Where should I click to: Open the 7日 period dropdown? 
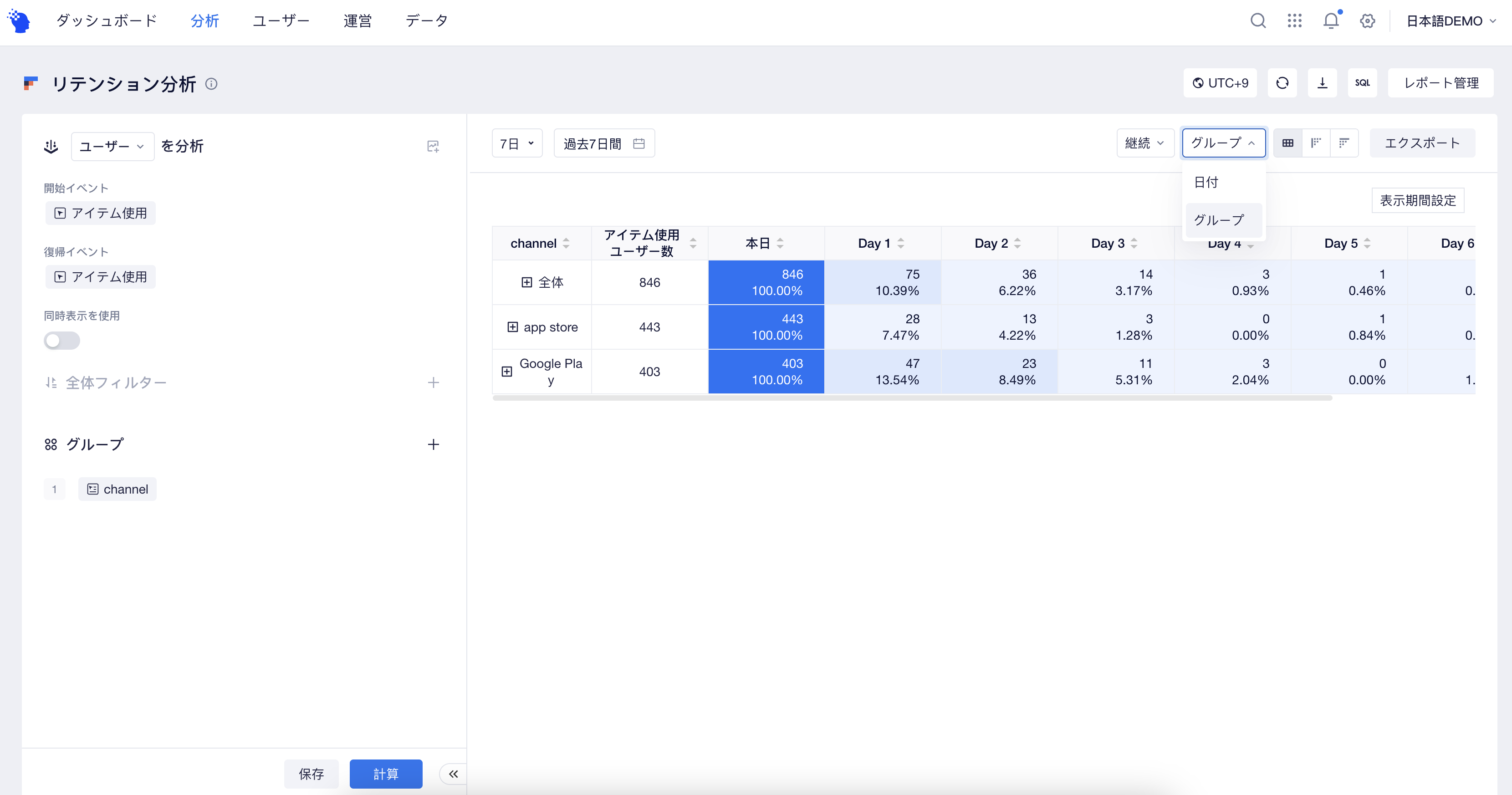pos(517,143)
